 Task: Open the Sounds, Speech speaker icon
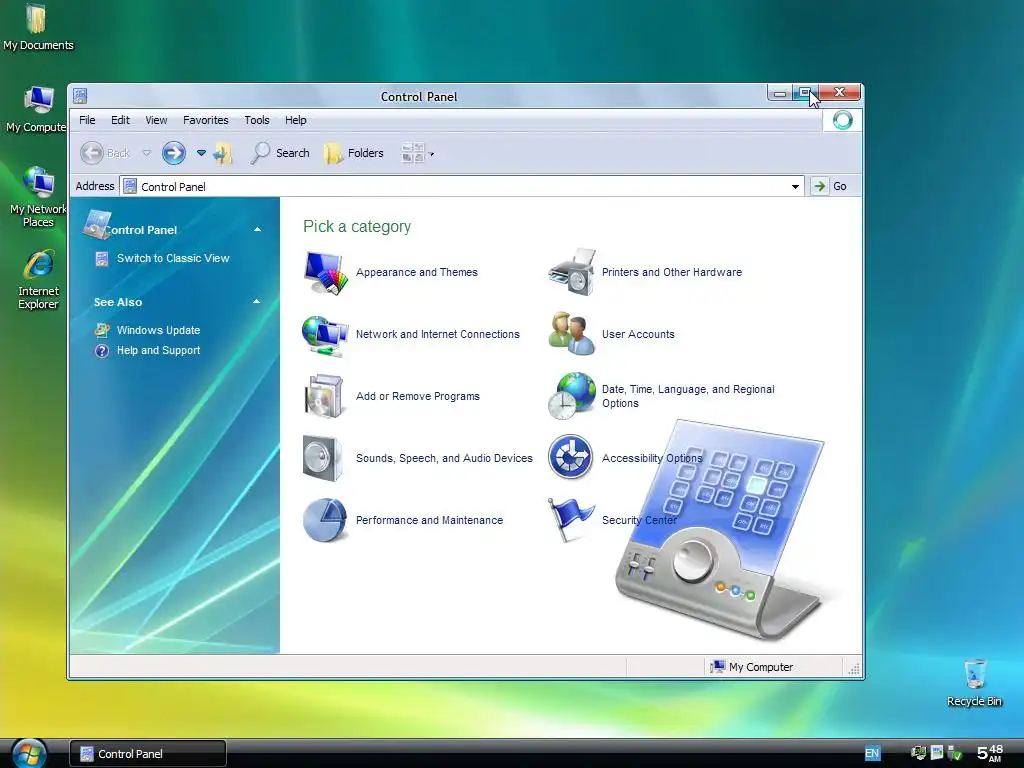pyautogui.click(x=323, y=458)
